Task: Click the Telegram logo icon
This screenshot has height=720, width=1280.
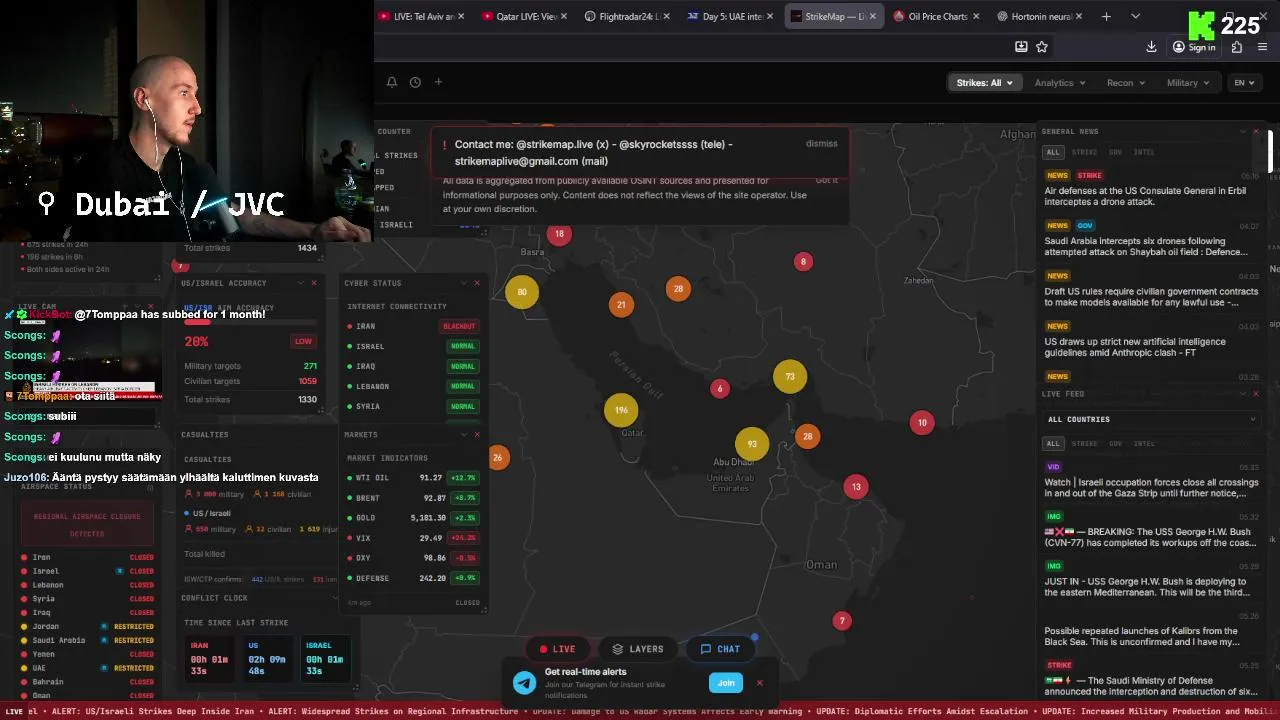Action: point(524,683)
